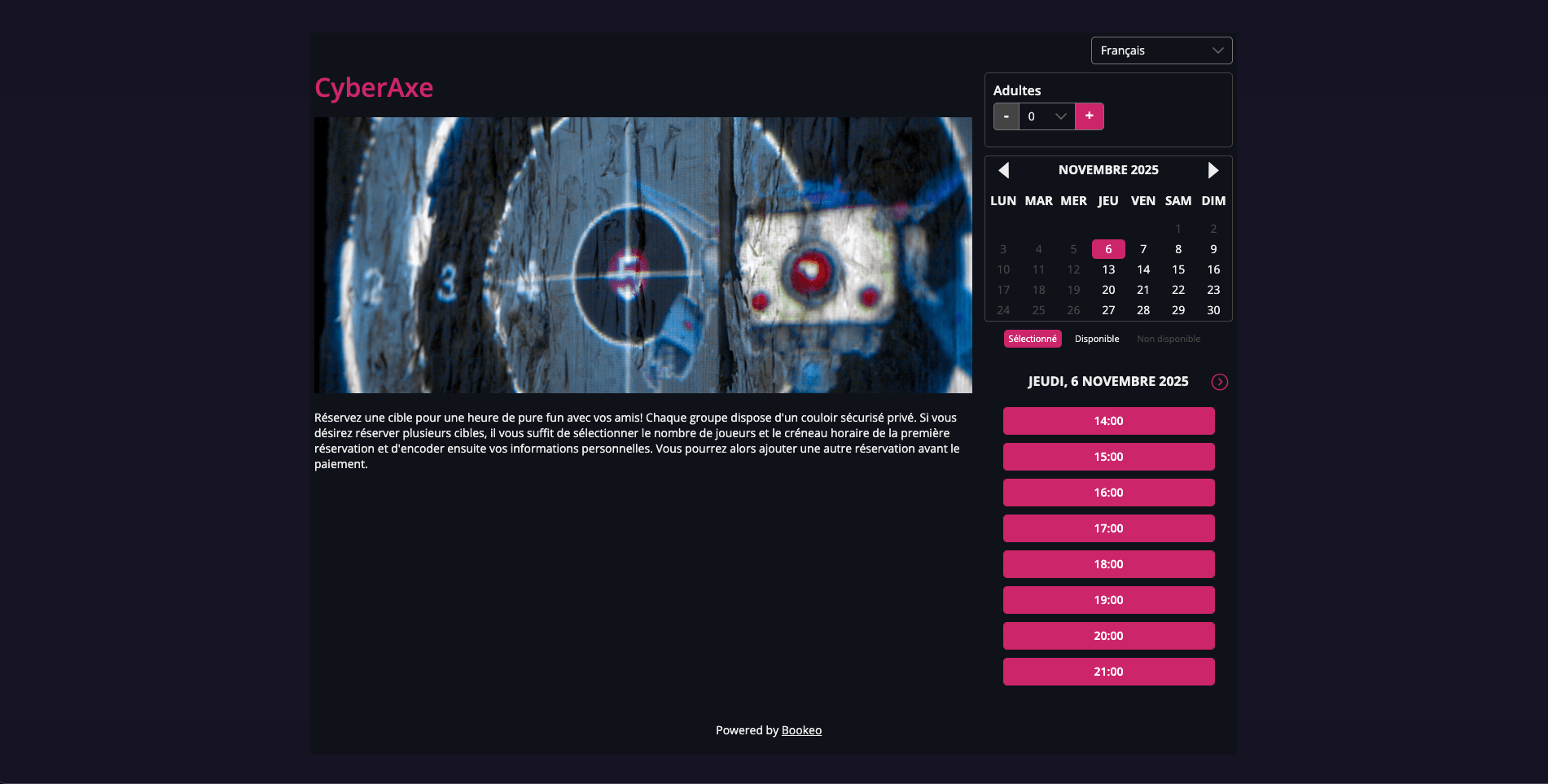Reserve the 21:00 time slot

pyautogui.click(x=1108, y=672)
